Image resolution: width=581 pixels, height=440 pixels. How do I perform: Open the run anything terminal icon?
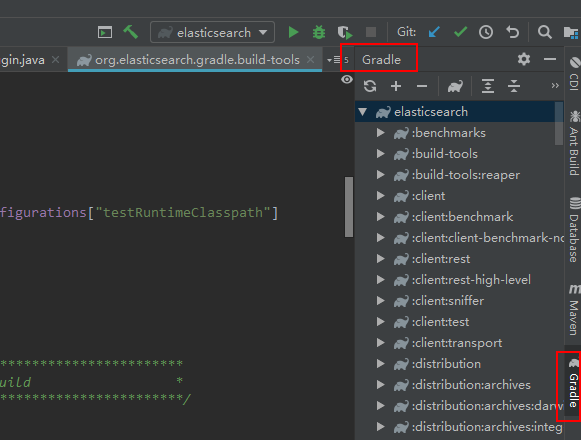tap(105, 32)
